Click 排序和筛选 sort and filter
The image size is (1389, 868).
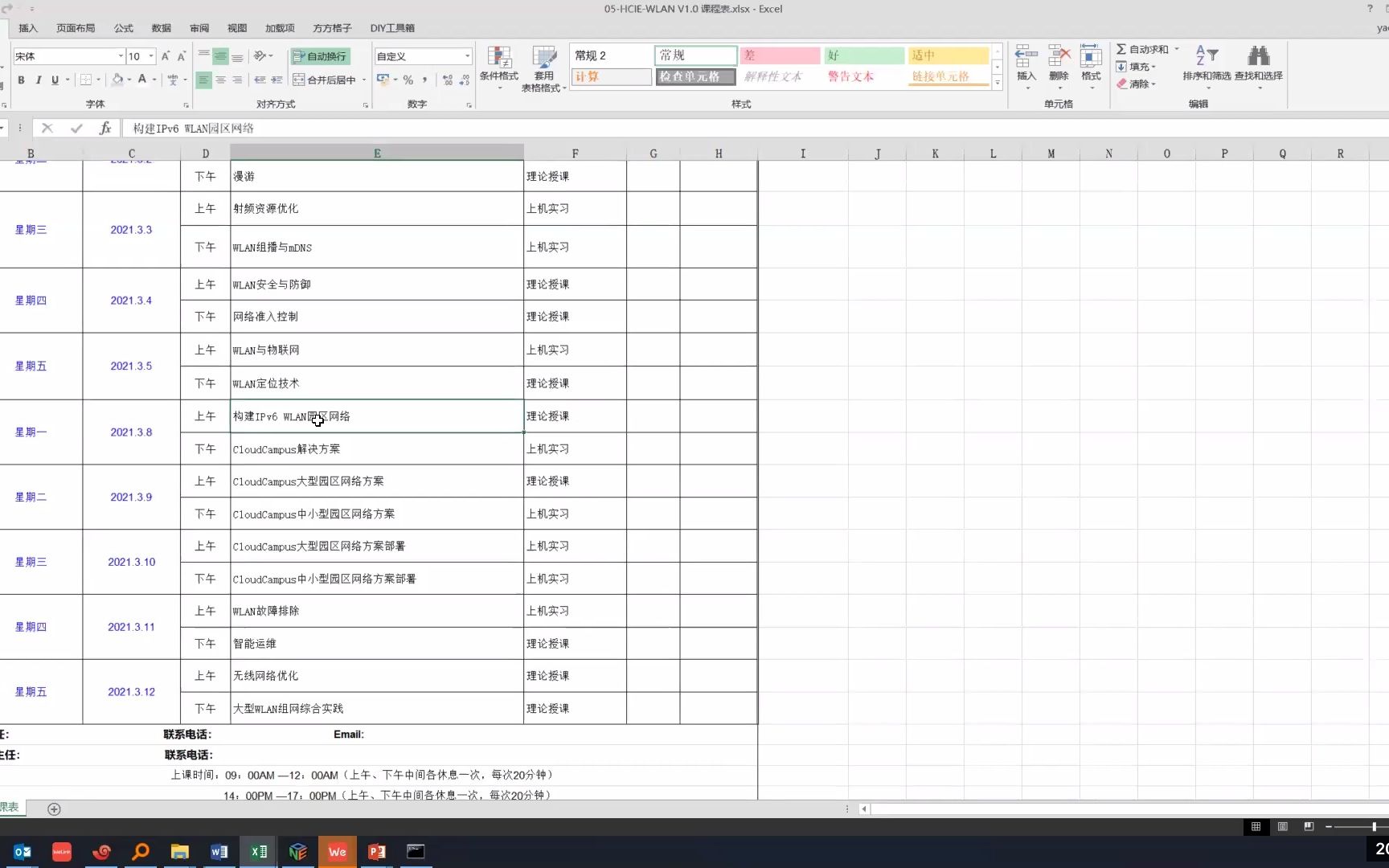pyautogui.click(x=1207, y=67)
